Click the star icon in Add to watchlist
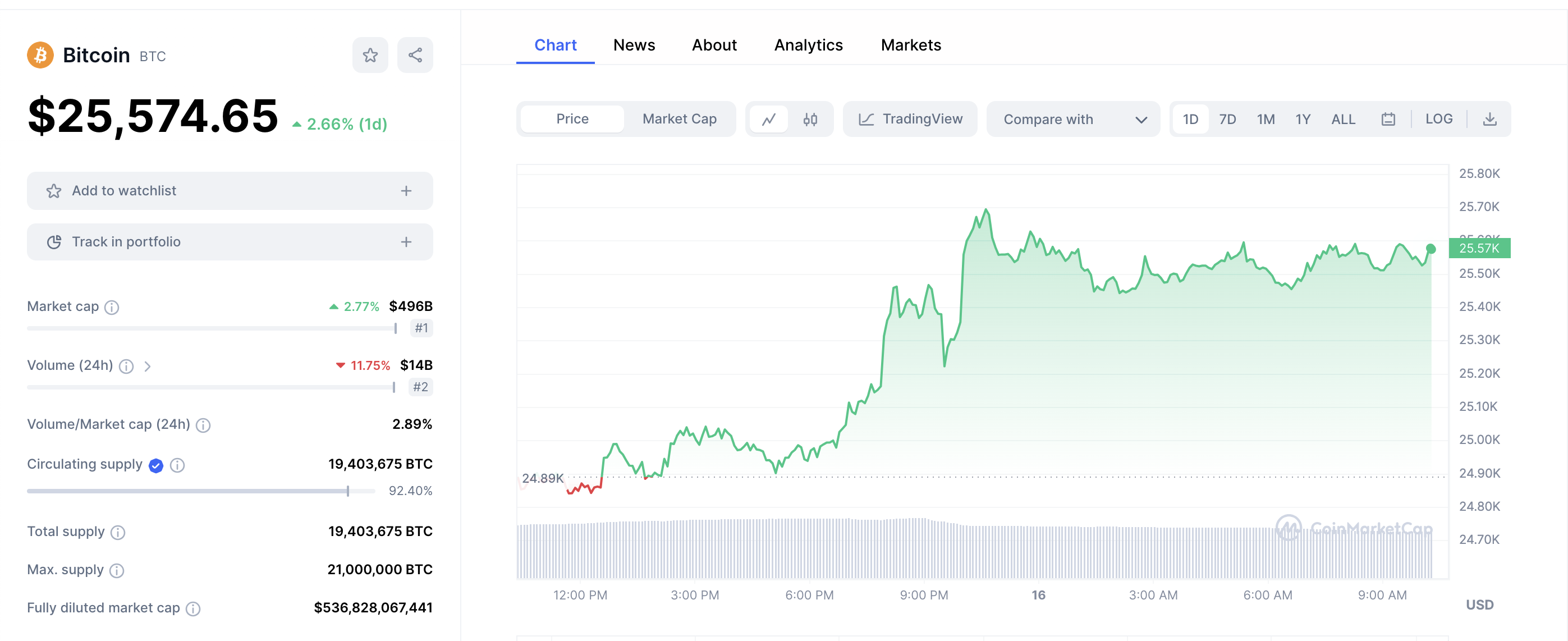Viewport: 1568px width, 641px height. (54, 191)
